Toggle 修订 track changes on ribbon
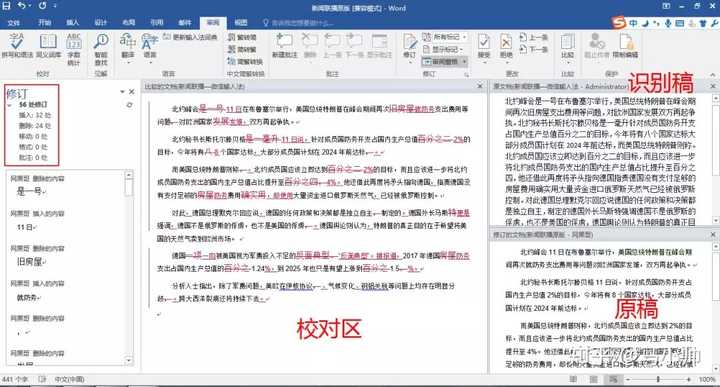This screenshot has width=720, height=387. [409, 46]
